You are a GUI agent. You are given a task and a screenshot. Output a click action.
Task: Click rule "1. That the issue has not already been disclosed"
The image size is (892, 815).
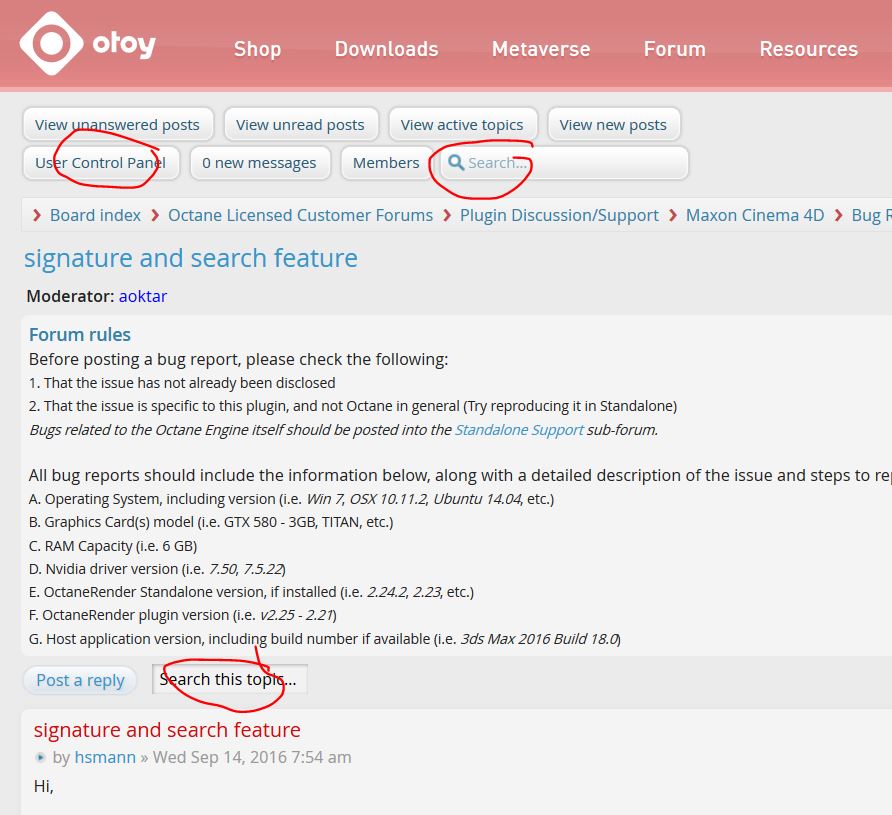tap(182, 383)
